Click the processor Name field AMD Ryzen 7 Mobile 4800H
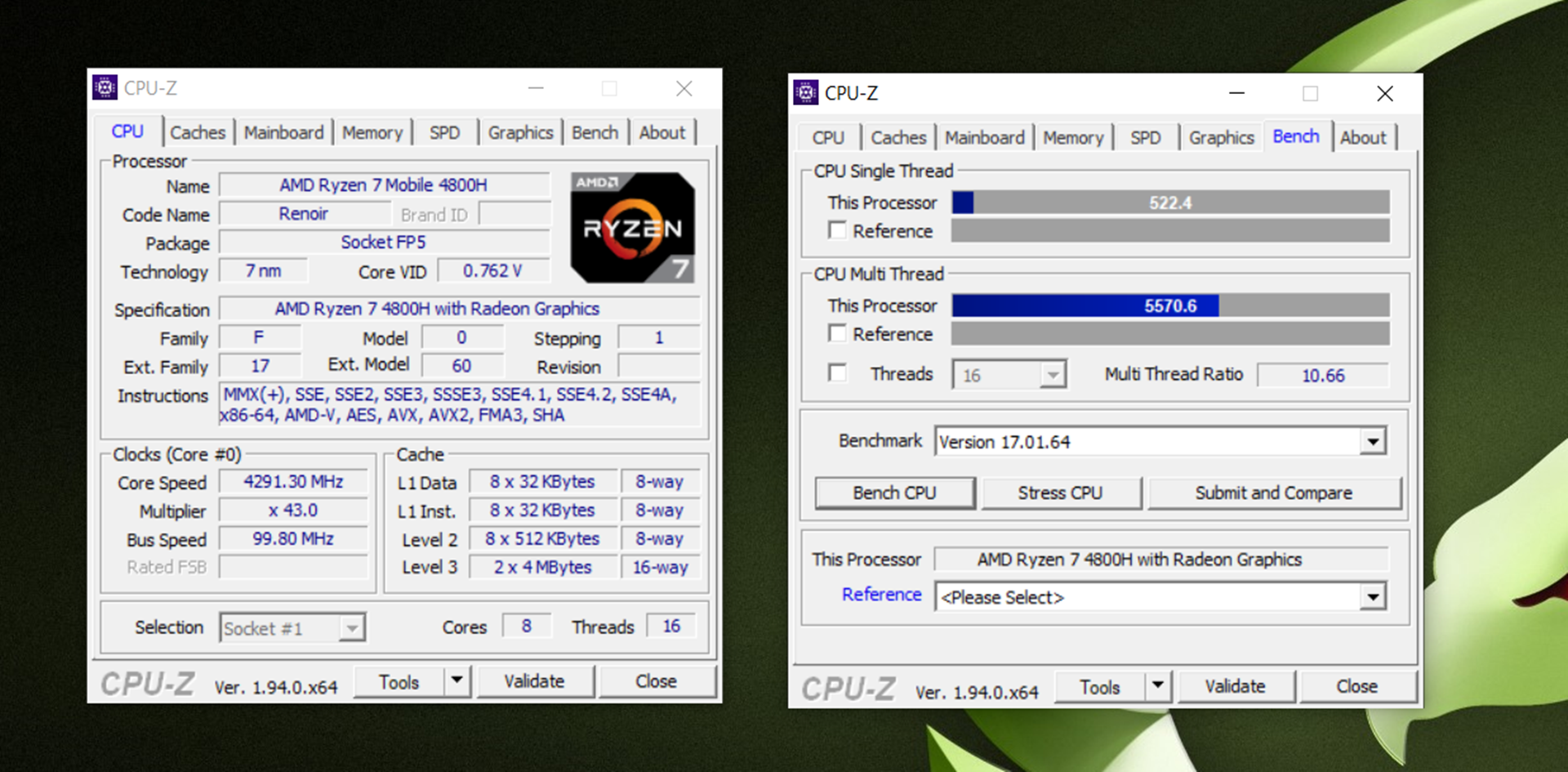 [384, 185]
